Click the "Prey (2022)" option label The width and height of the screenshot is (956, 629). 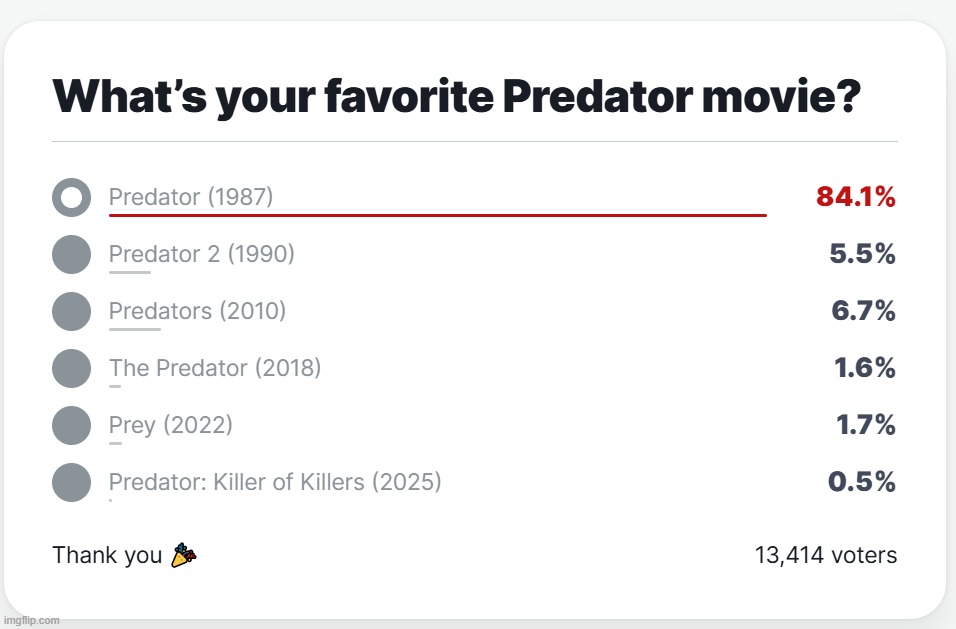pos(171,425)
